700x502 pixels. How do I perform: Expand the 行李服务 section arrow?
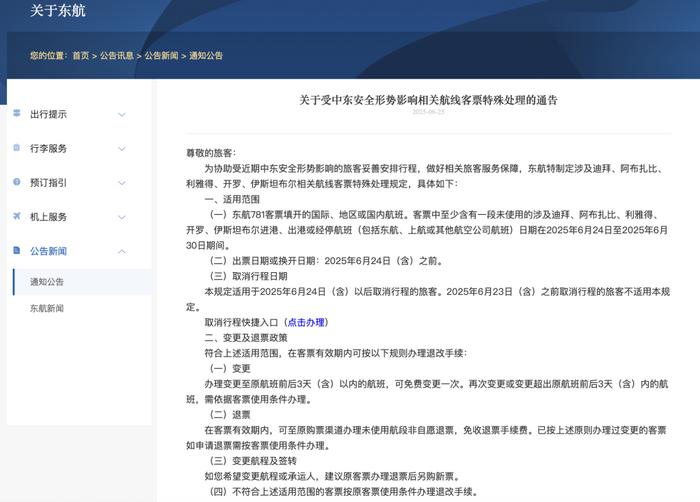click(x=122, y=148)
